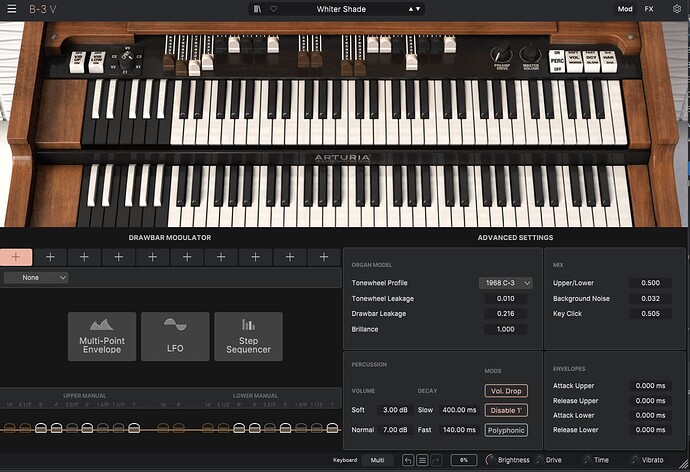The height and width of the screenshot is (472, 690).
Task: Add modulator in sixth plus slot
Action: pyautogui.click(x=187, y=257)
